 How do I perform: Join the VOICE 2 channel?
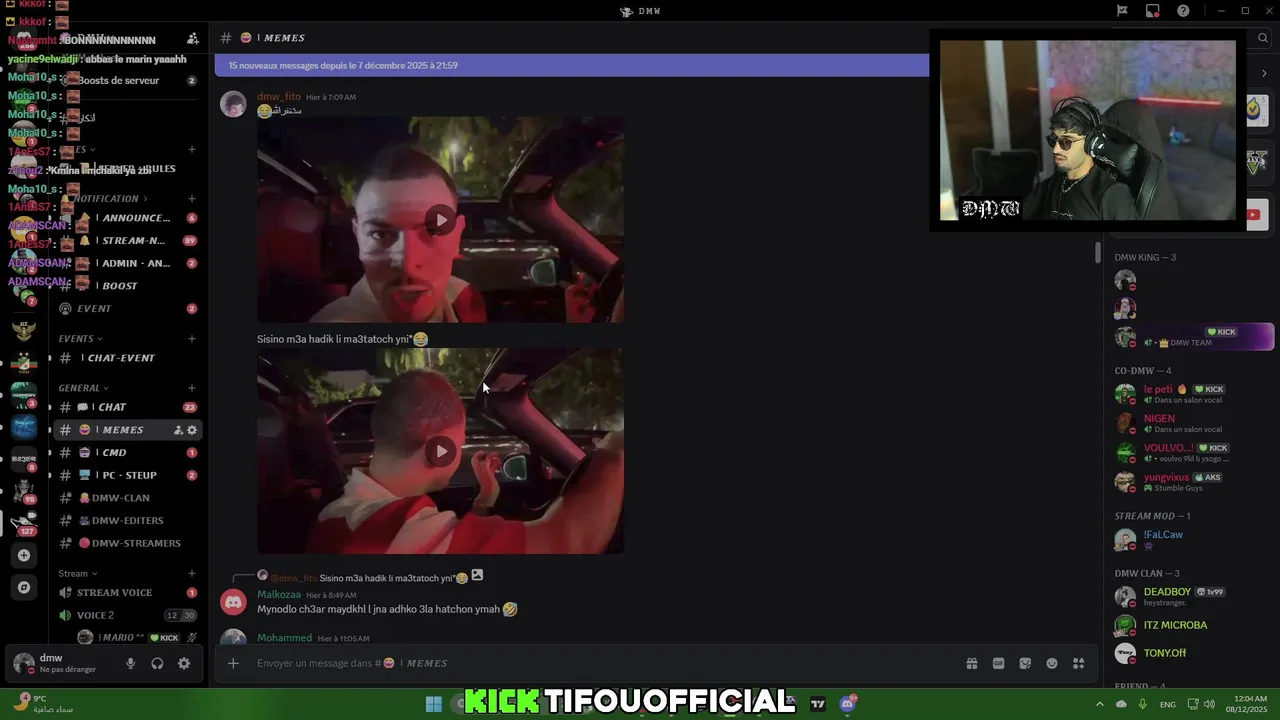[128, 615]
